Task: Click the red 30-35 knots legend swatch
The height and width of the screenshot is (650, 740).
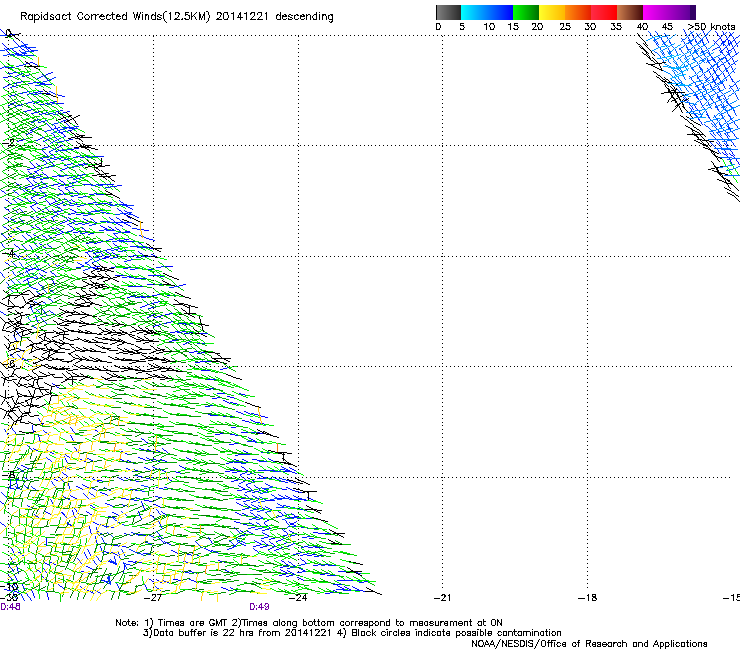Action: point(604,12)
